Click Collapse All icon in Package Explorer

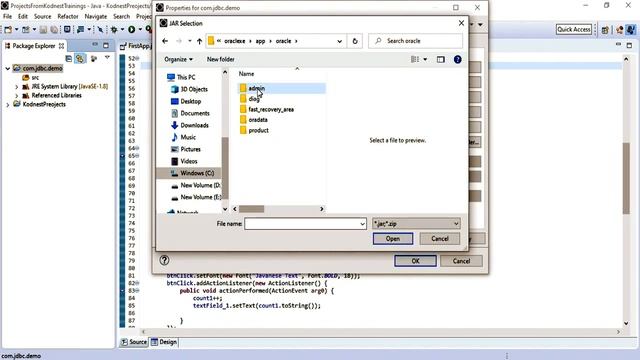click(x=69, y=59)
